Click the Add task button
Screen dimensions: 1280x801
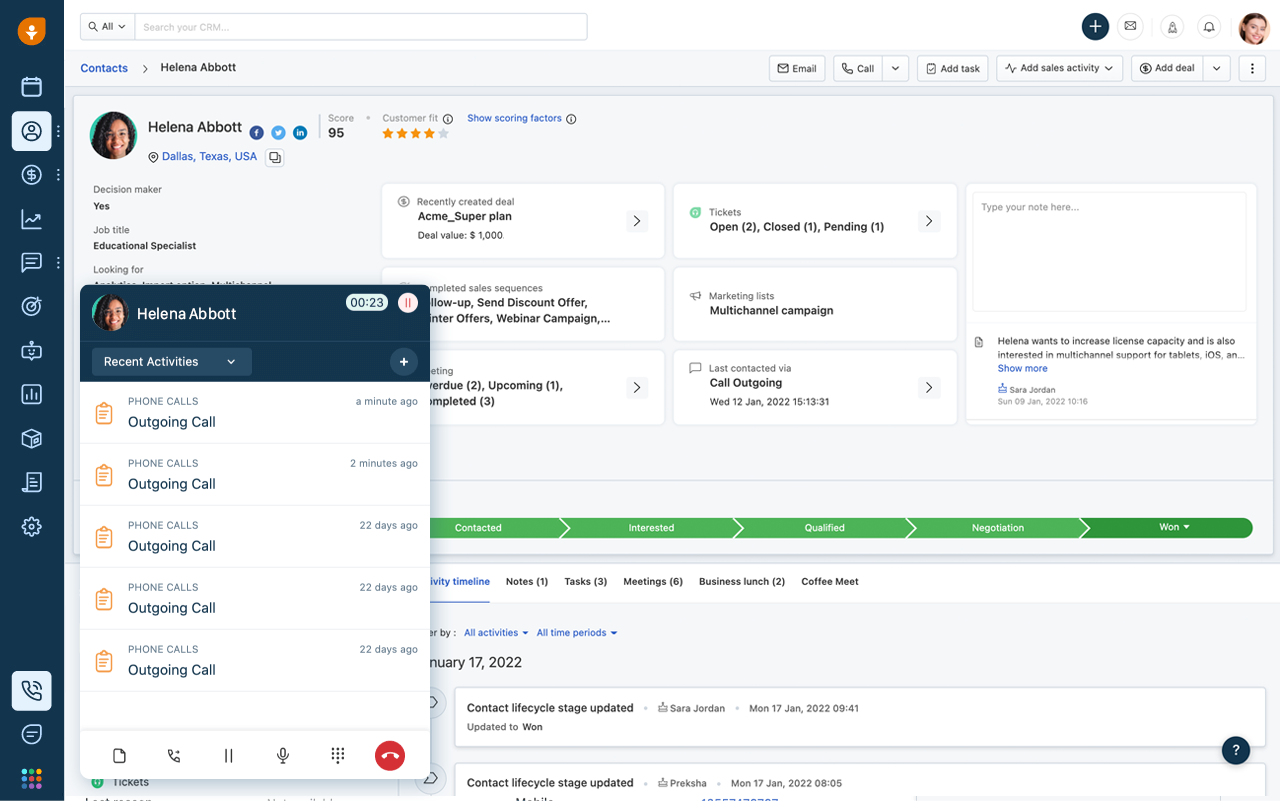coord(952,68)
